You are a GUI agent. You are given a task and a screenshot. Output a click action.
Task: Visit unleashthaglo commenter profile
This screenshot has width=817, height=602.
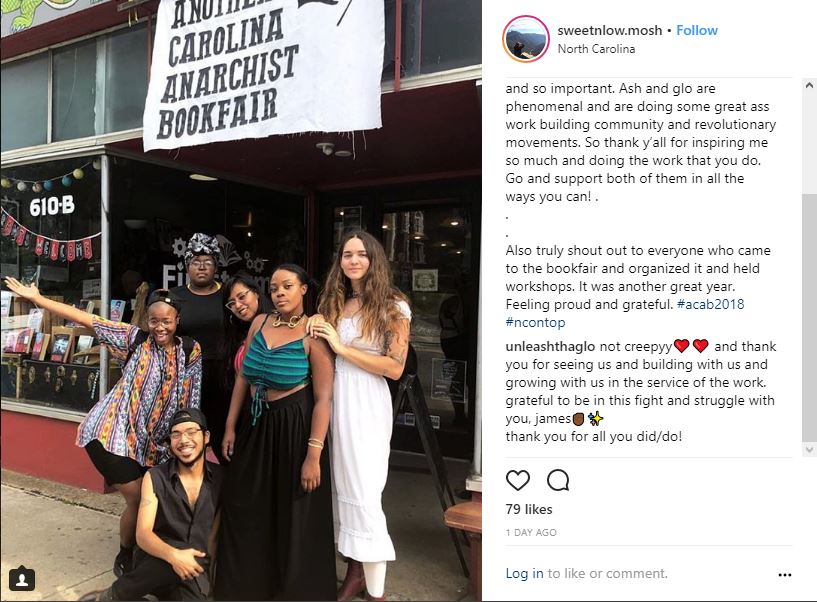tap(550, 347)
